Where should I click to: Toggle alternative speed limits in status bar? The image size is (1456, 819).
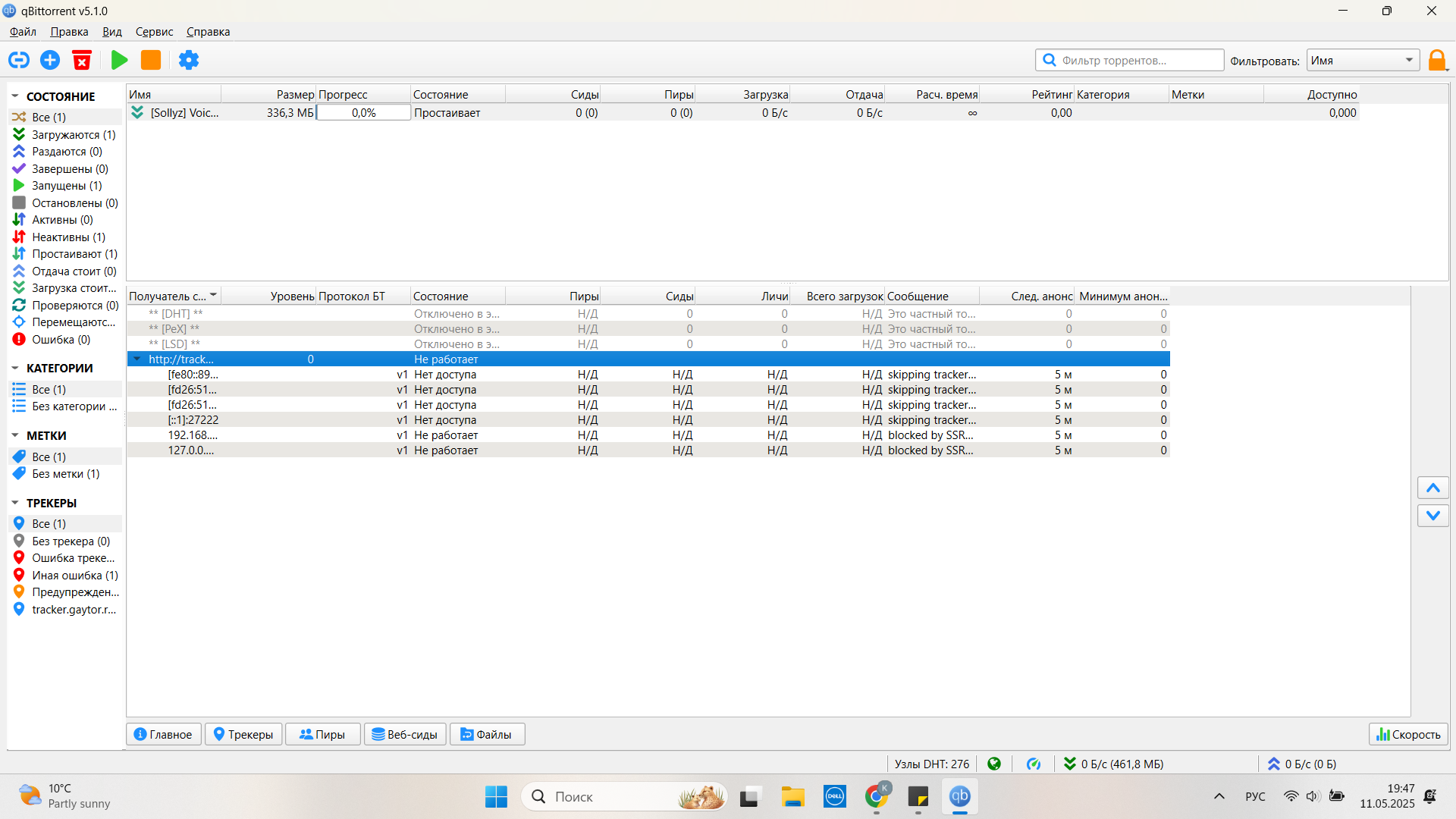(1033, 764)
